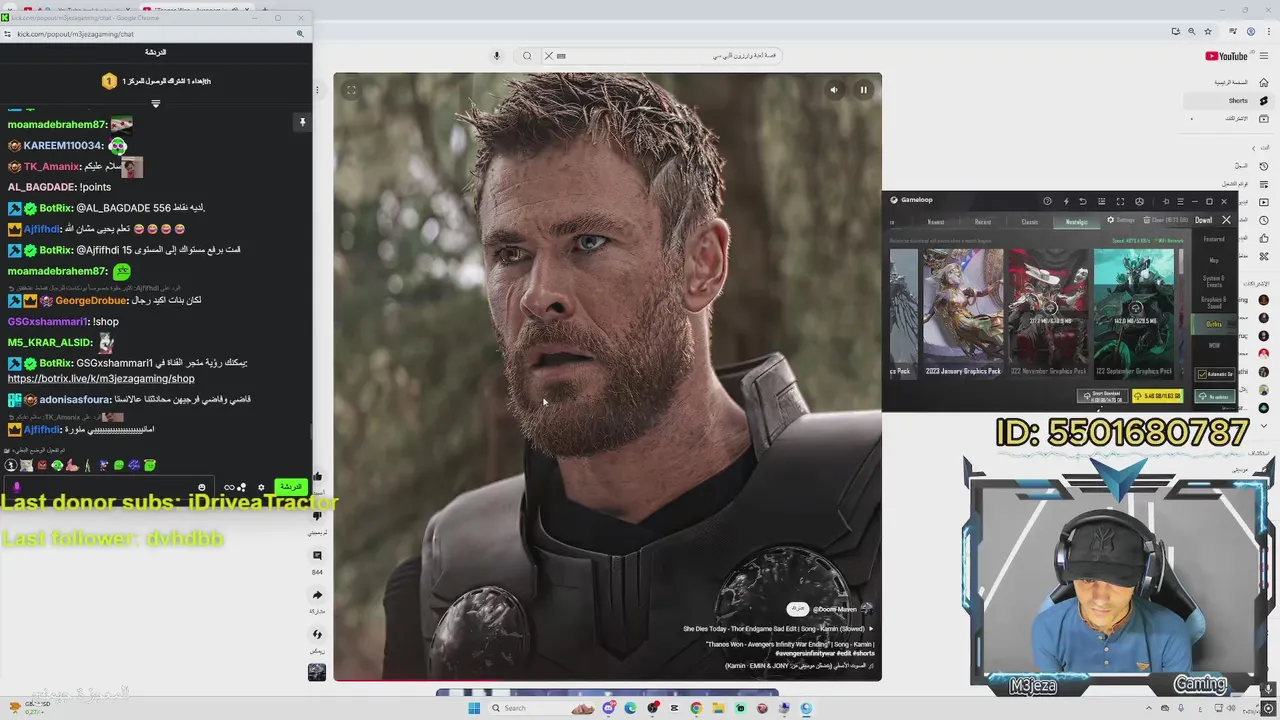
Task: Select Featured category in download sidebar
Action: 1214,239
